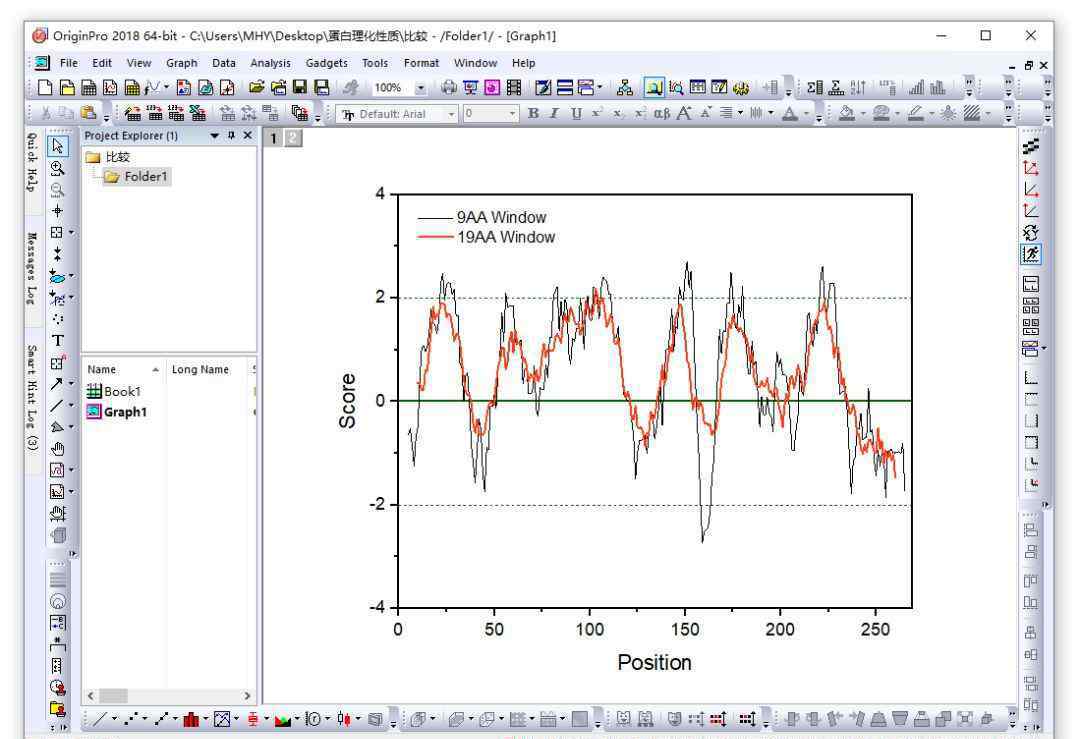This screenshot has width=1080, height=739.
Task: Open the zoom percentage 100% dropdown
Action: coord(421,87)
